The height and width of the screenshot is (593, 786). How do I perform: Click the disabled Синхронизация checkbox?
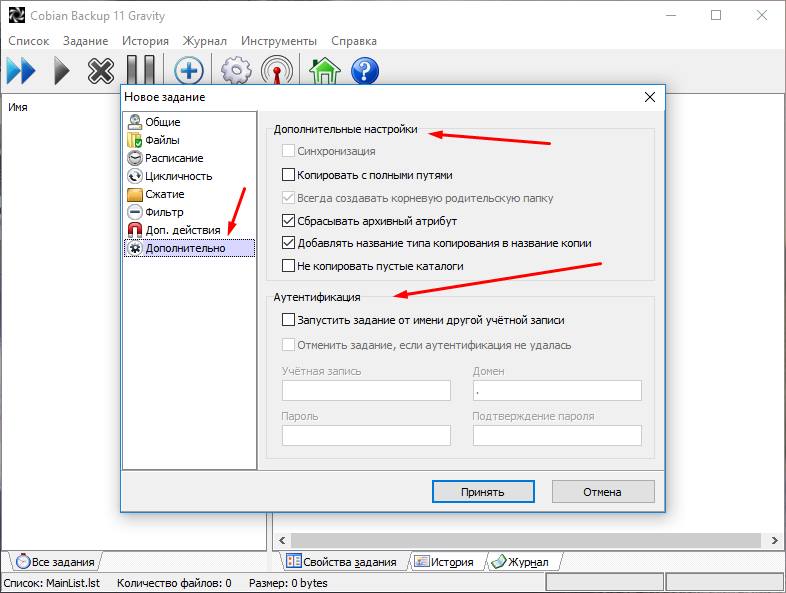click(288, 151)
